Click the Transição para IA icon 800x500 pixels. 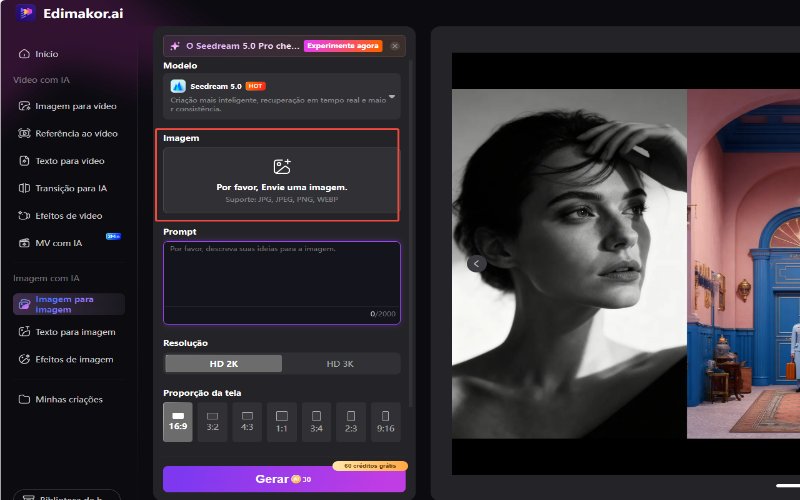click(x=24, y=188)
